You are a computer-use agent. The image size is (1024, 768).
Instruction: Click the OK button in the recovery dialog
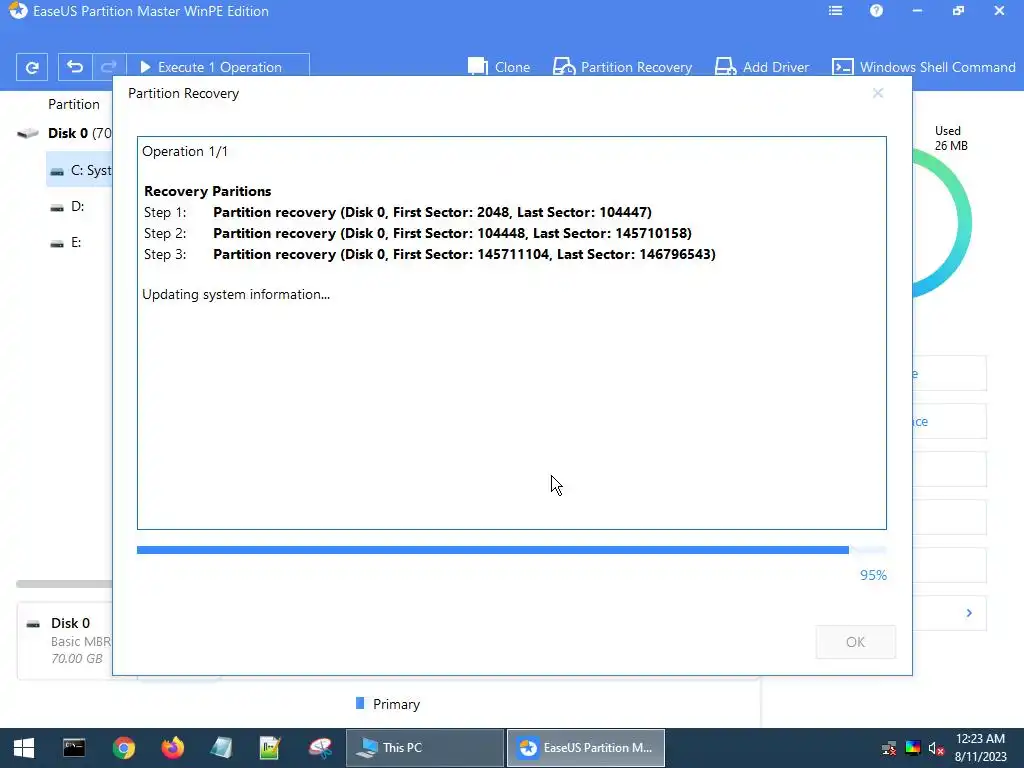[856, 642]
